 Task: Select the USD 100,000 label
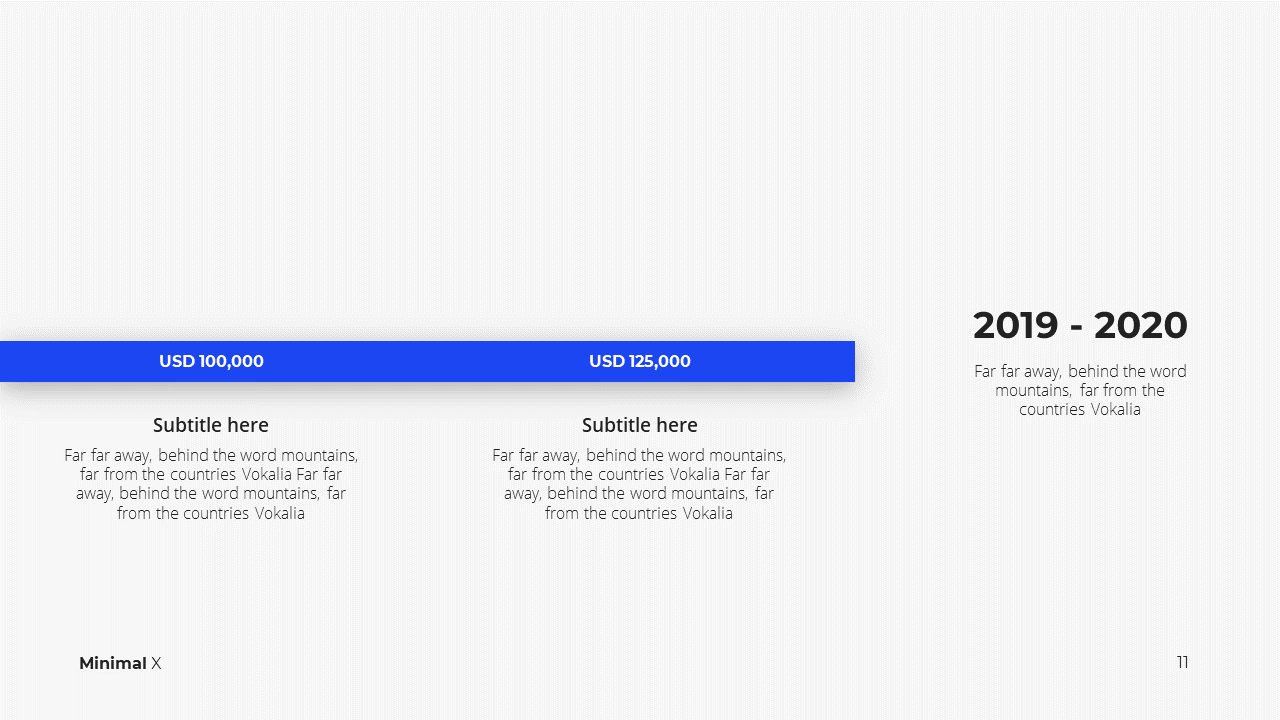coord(211,361)
